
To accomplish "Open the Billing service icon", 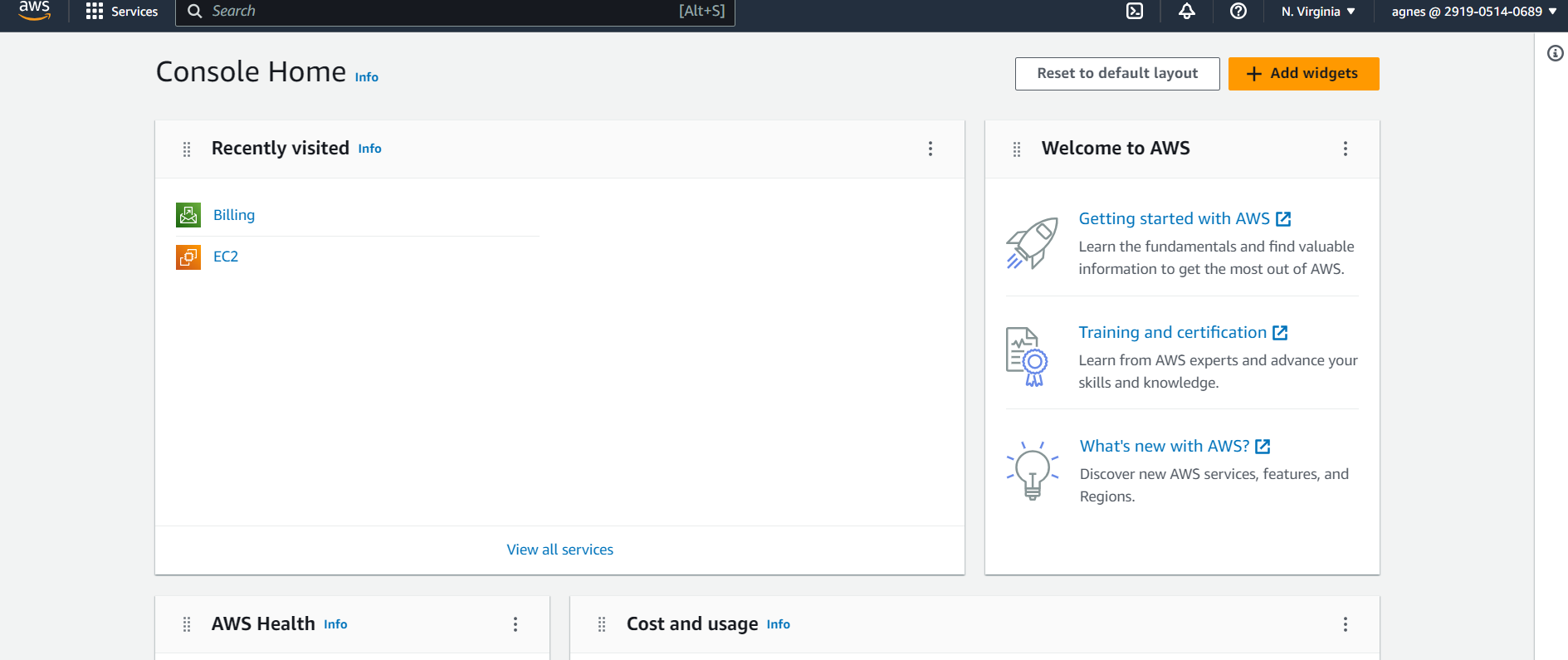I will pyautogui.click(x=188, y=215).
